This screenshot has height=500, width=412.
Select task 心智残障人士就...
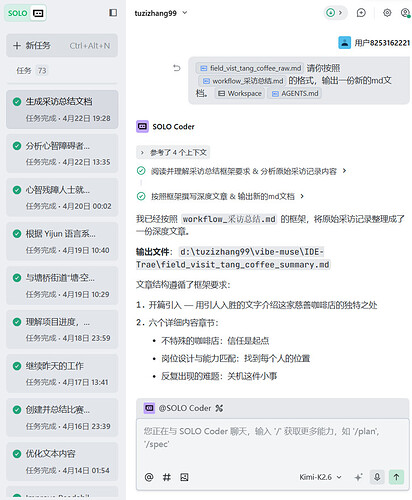pyautogui.click(x=62, y=198)
